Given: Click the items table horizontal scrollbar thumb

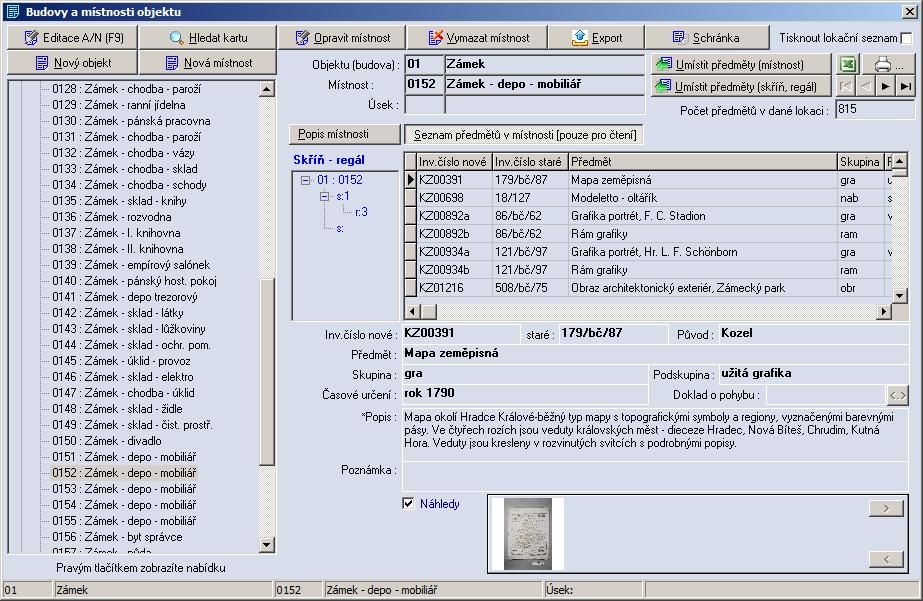Looking at the screenshot, I should click(x=429, y=311).
